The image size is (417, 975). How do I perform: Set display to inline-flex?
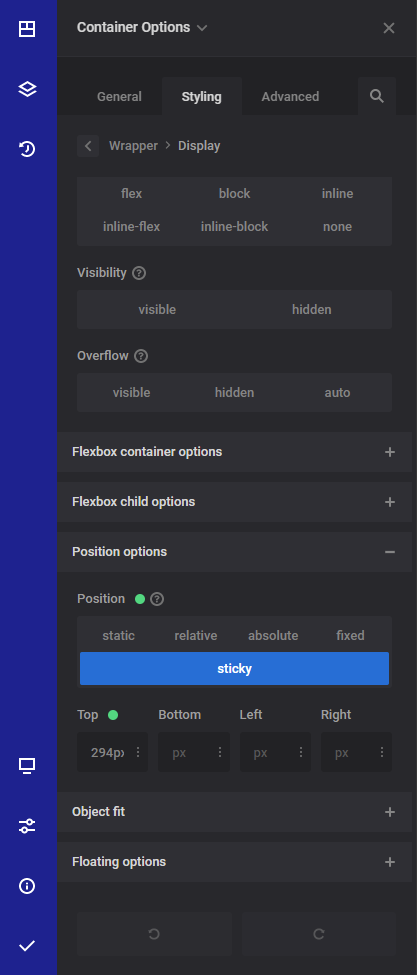pyautogui.click(x=131, y=227)
